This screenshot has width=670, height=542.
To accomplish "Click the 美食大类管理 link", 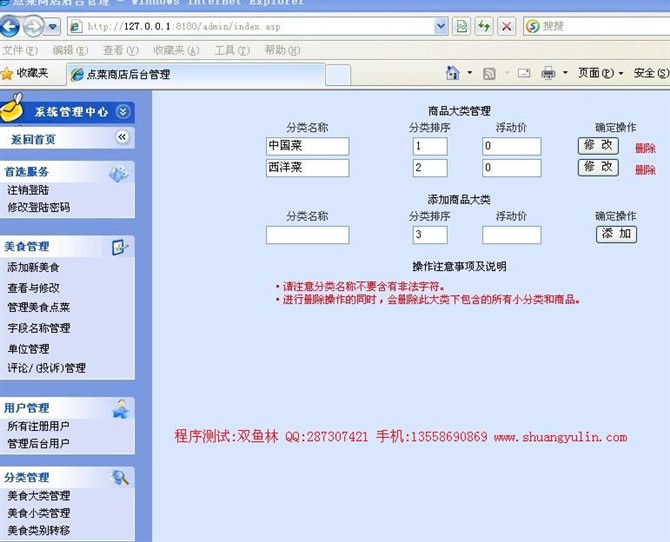I will 39,496.
